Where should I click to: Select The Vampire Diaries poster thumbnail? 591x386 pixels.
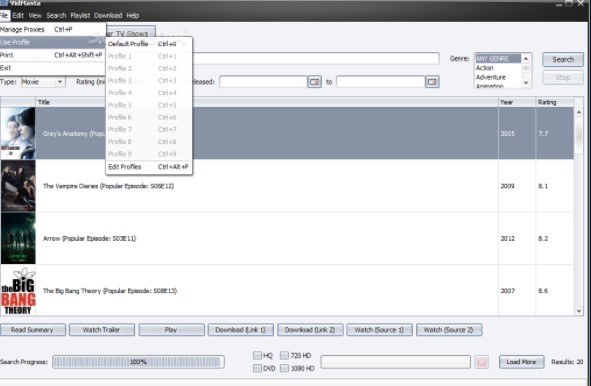point(18,186)
